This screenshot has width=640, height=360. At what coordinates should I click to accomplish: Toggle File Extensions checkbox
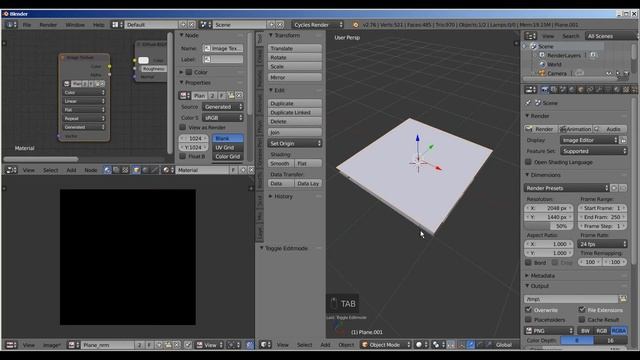click(582, 310)
